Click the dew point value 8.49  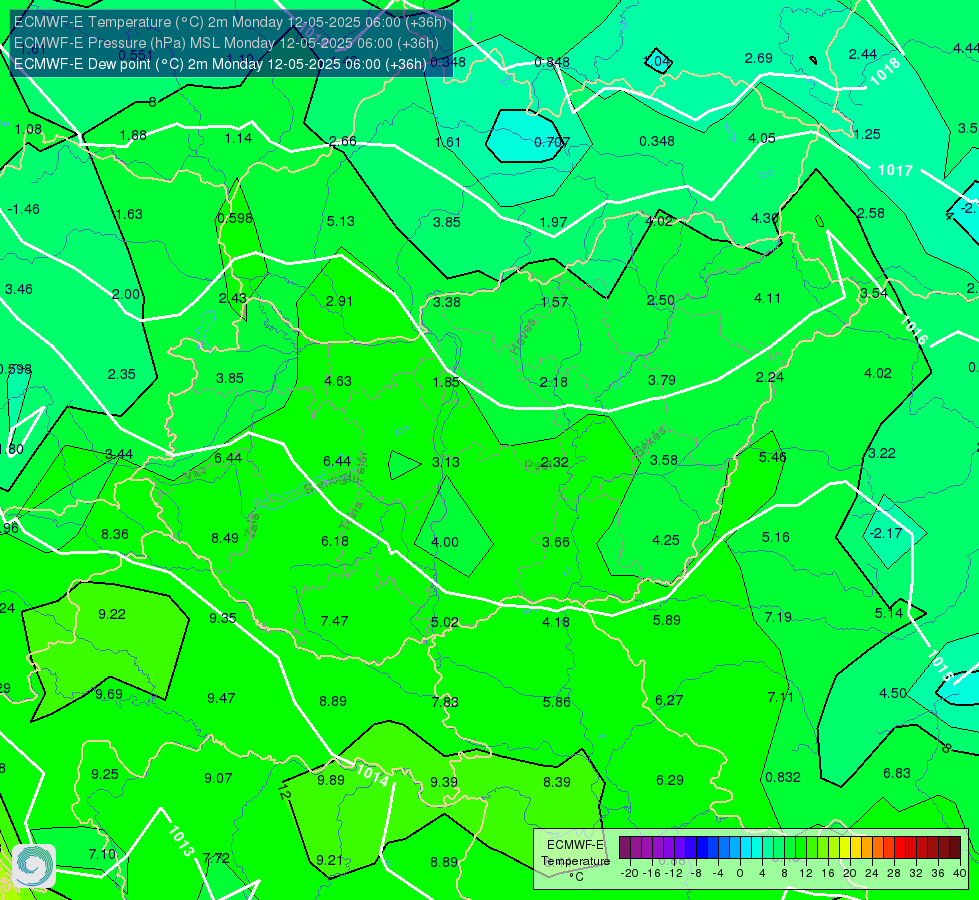click(225, 538)
